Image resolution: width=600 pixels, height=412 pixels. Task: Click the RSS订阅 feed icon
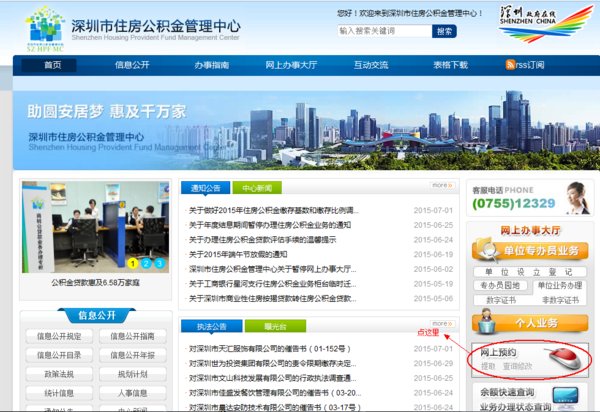click(x=510, y=64)
